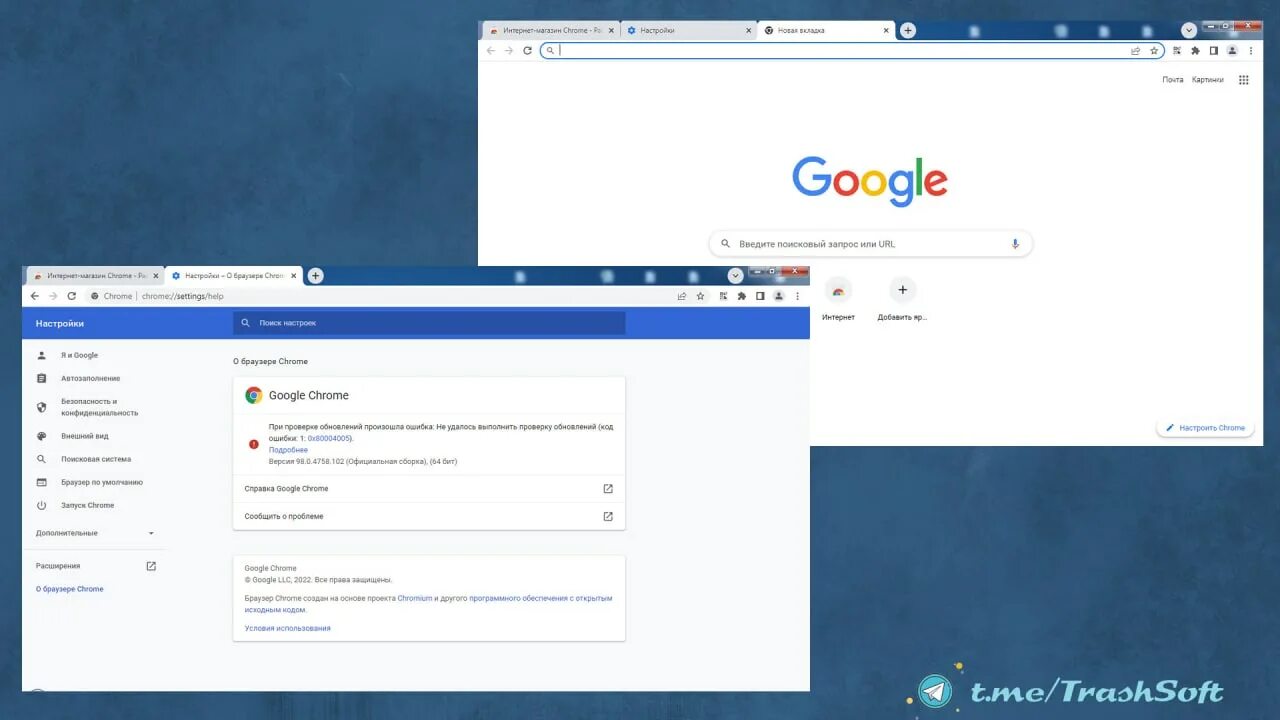The width and height of the screenshot is (1280, 720).
Task: Open the Chromium project link
Action: click(415, 598)
